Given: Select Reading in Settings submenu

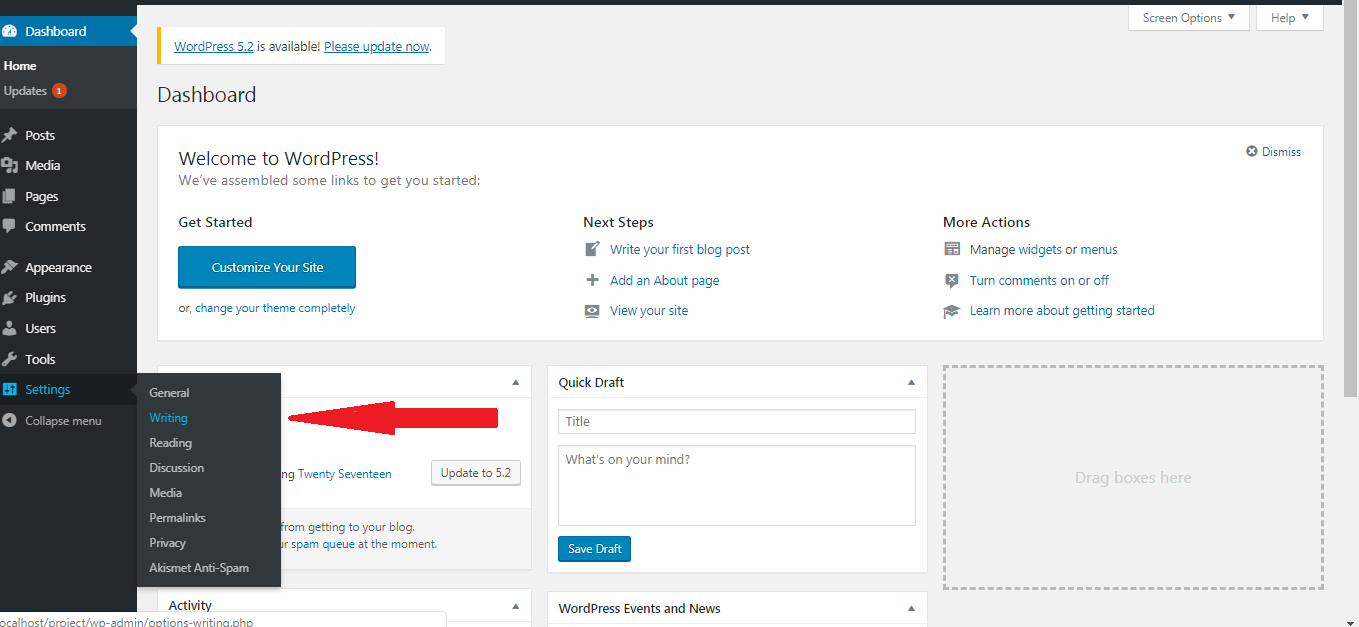Looking at the screenshot, I should pos(170,443).
